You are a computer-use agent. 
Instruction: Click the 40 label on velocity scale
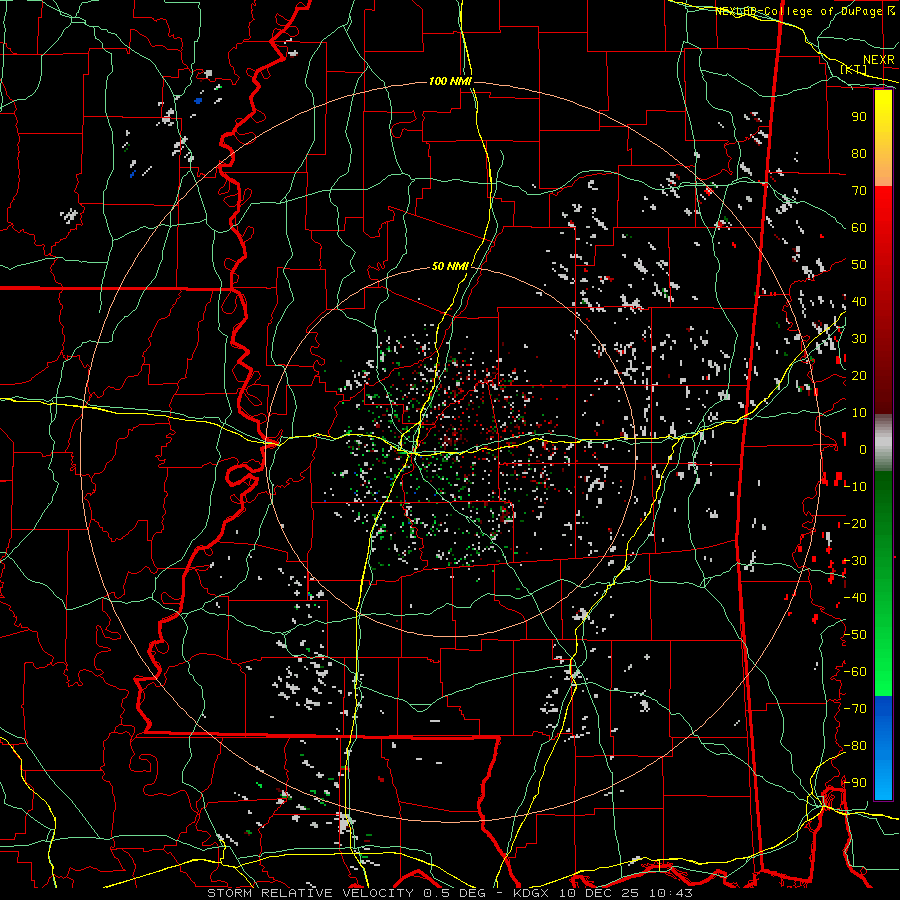click(859, 301)
